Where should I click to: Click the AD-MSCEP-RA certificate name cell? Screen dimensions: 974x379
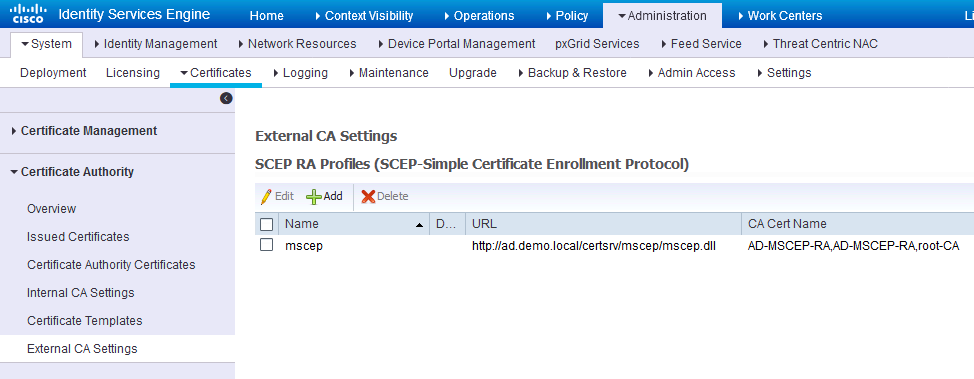[853, 245]
